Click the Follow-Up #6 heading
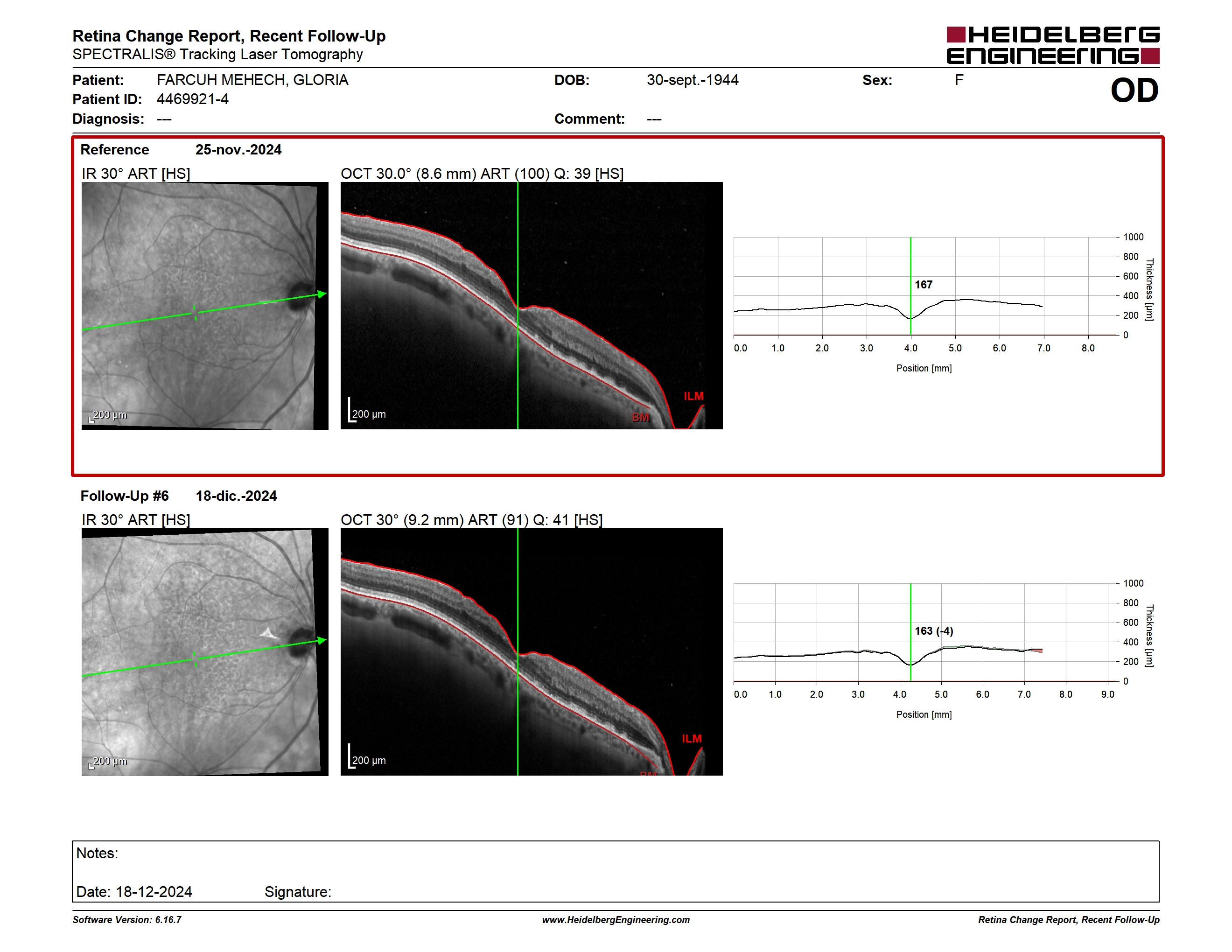Viewport: 1232px width, 952px height. click(x=125, y=496)
